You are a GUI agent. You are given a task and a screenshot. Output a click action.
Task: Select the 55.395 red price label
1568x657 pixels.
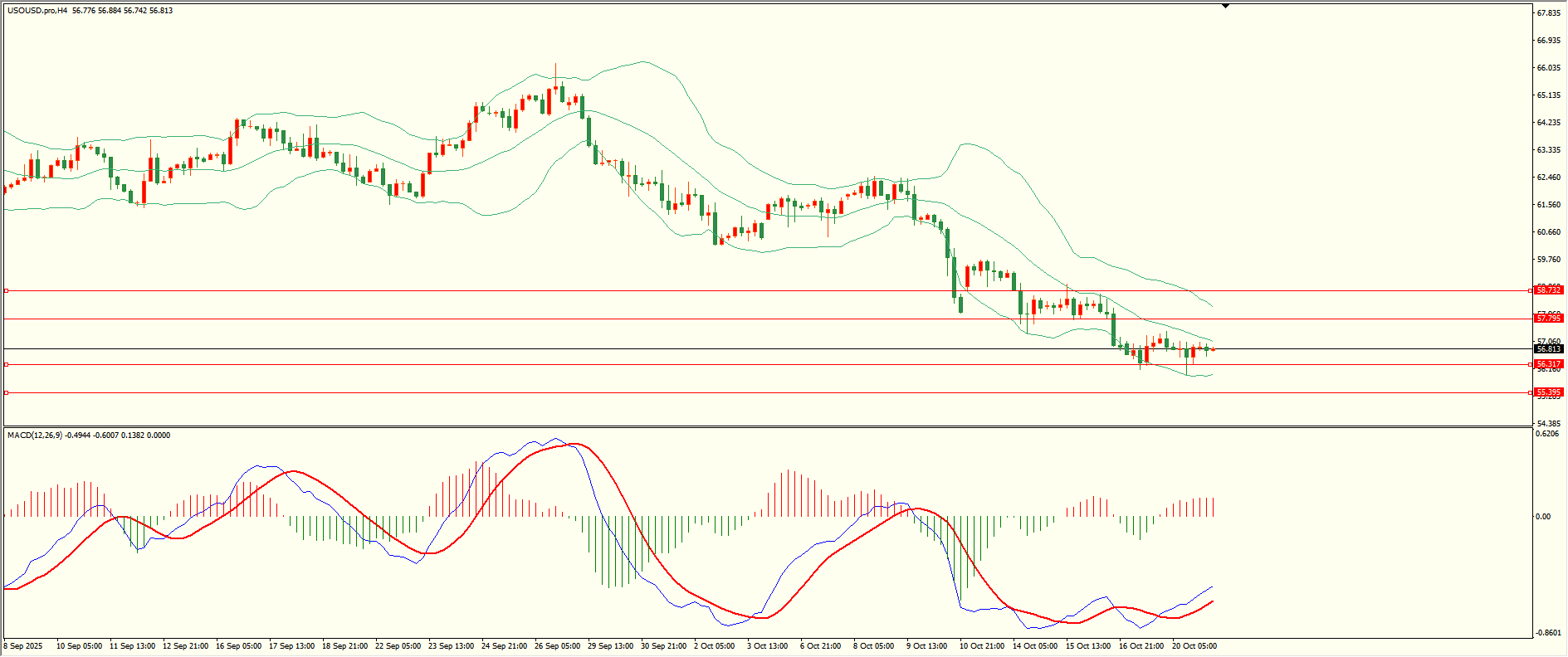tap(1549, 392)
